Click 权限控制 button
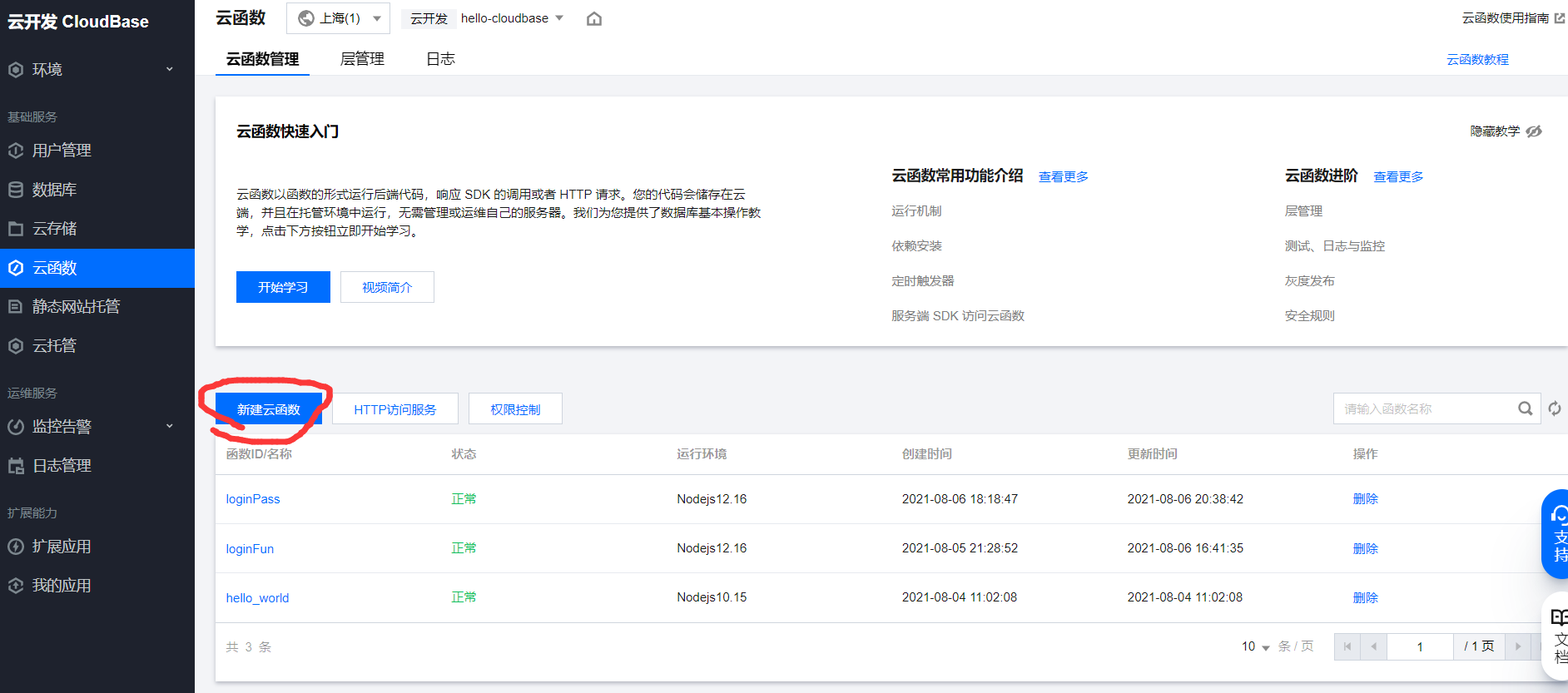Screen dimensions: 1568x693 pos(515,409)
